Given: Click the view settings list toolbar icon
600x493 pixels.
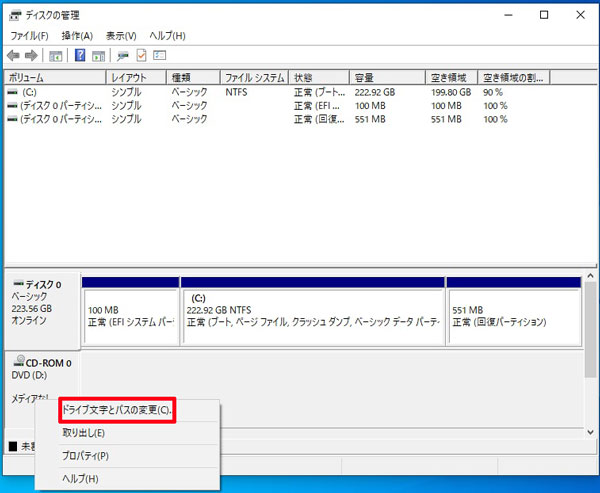Looking at the screenshot, I should pos(158,56).
